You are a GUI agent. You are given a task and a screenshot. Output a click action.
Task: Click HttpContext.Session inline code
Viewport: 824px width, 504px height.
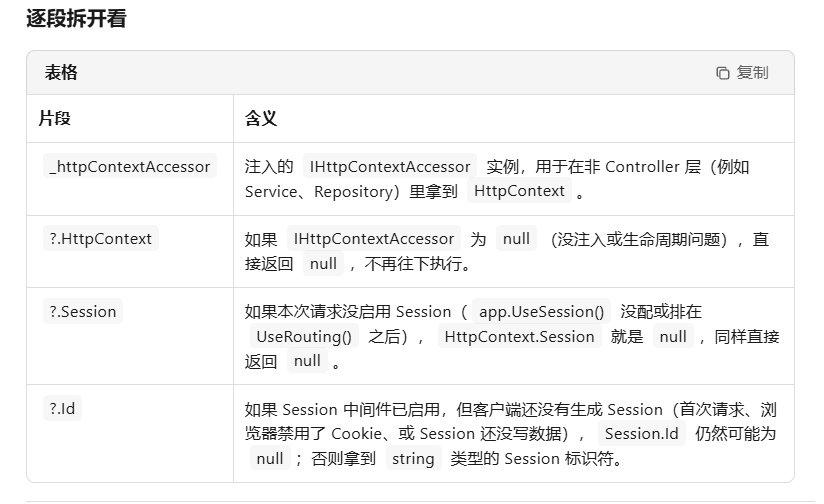519,336
